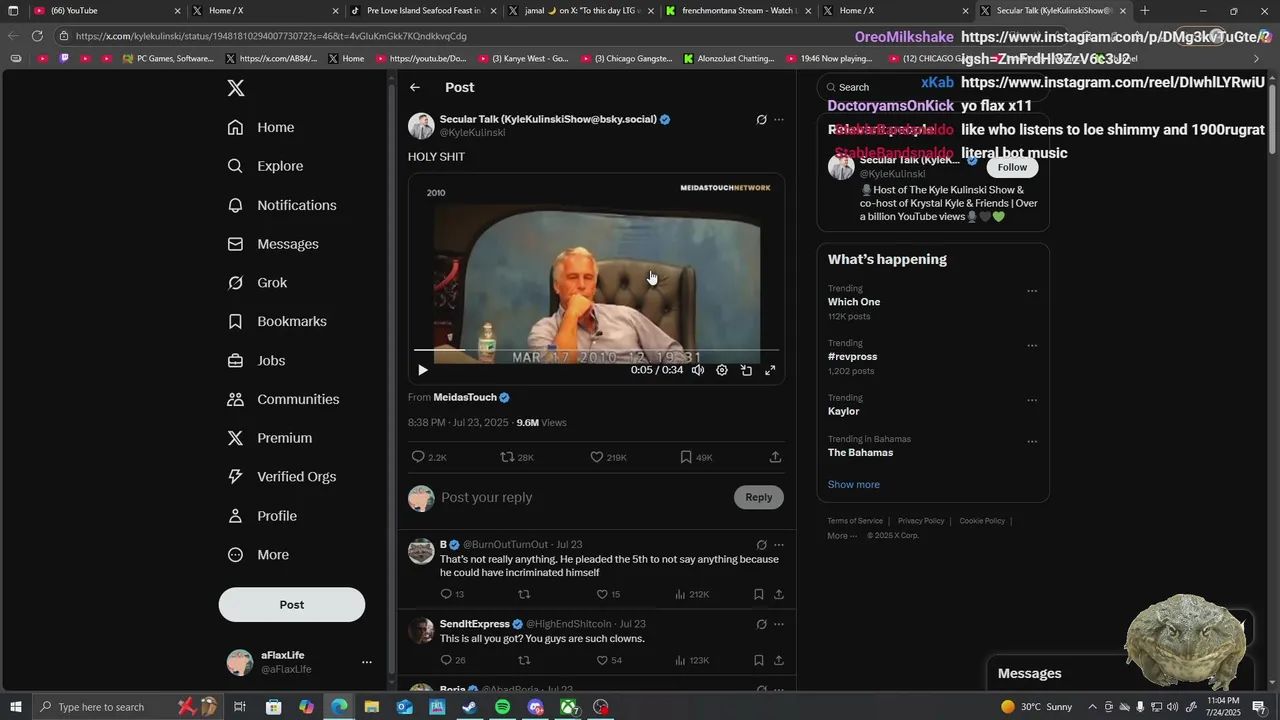Open options for Which One trend
This screenshot has height=720, width=1280.
tap(1032, 291)
